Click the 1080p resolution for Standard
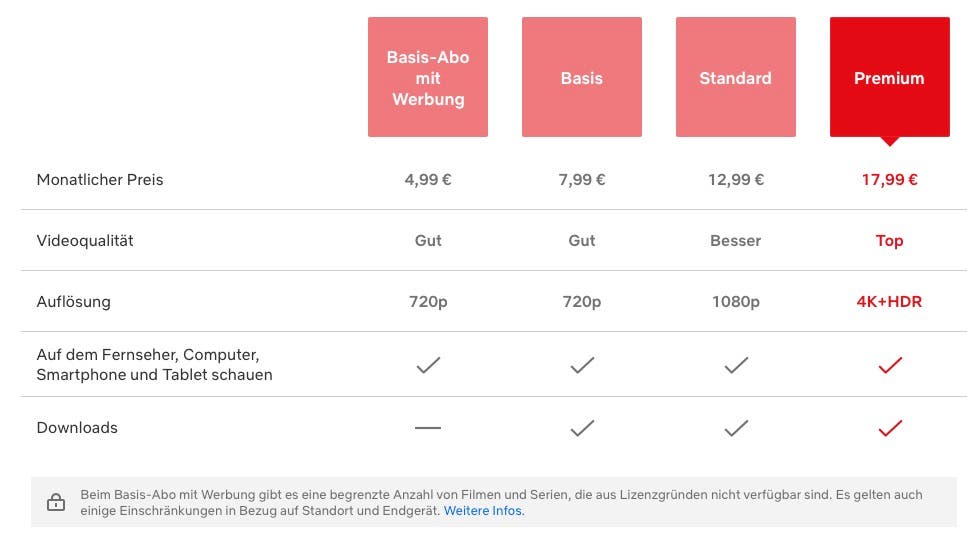 coord(736,302)
